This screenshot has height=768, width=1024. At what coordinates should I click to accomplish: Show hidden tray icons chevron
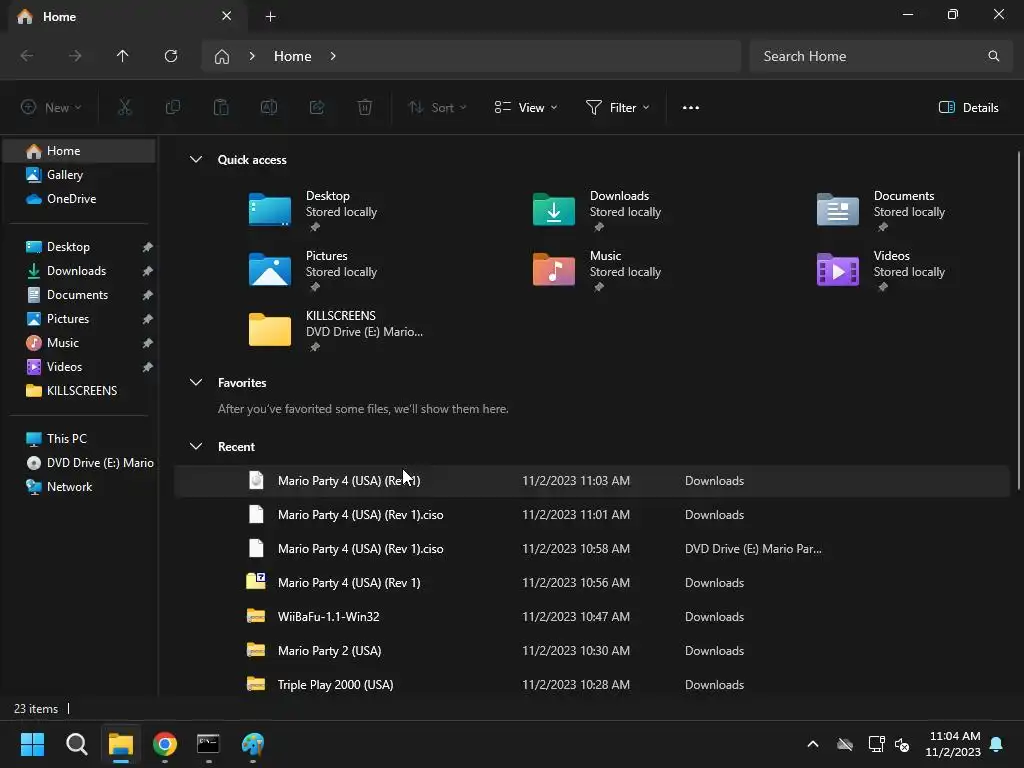(x=812, y=744)
